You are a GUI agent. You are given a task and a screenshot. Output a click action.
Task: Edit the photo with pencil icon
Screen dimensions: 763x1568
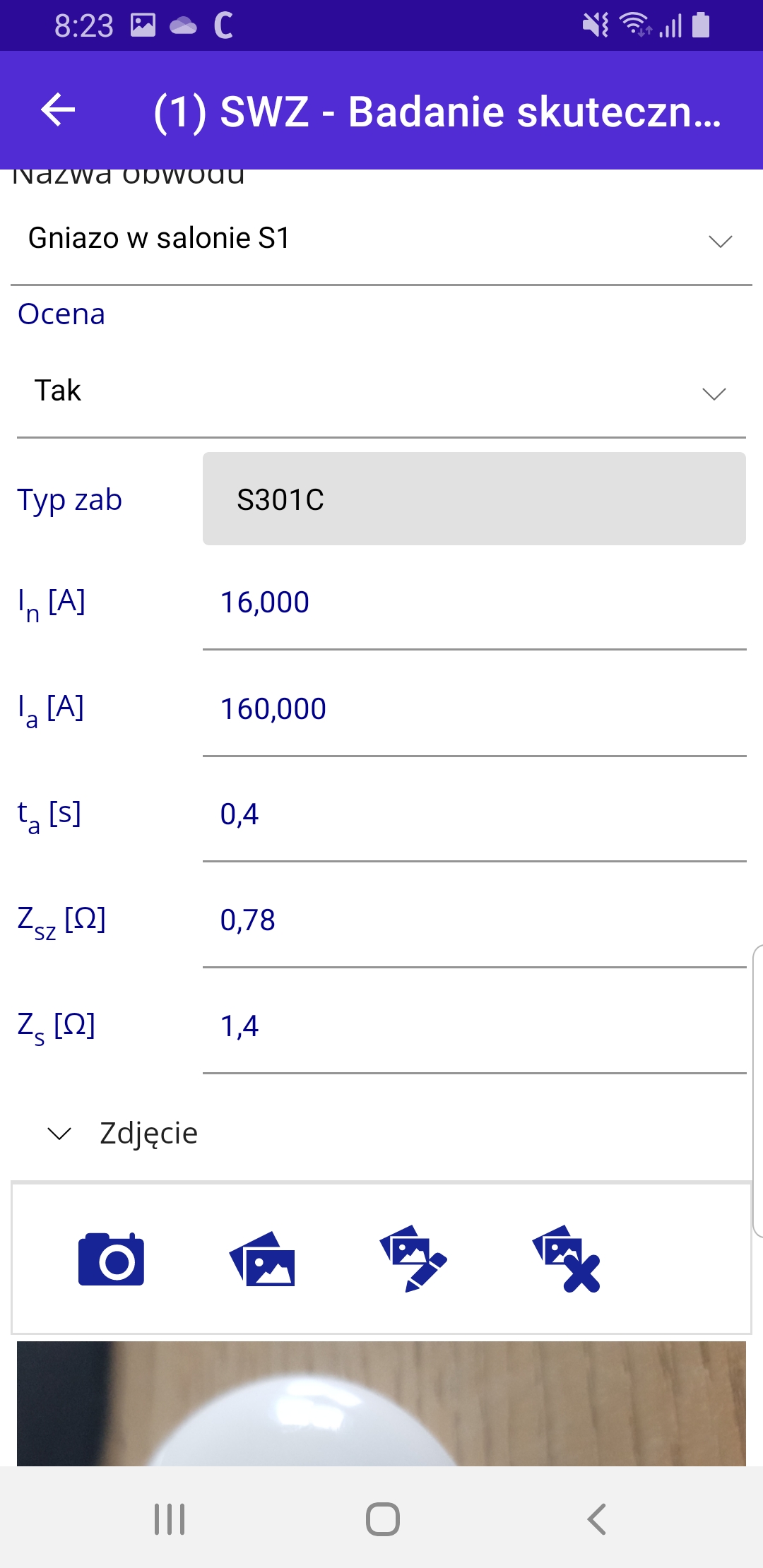click(x=413, y=1259)
